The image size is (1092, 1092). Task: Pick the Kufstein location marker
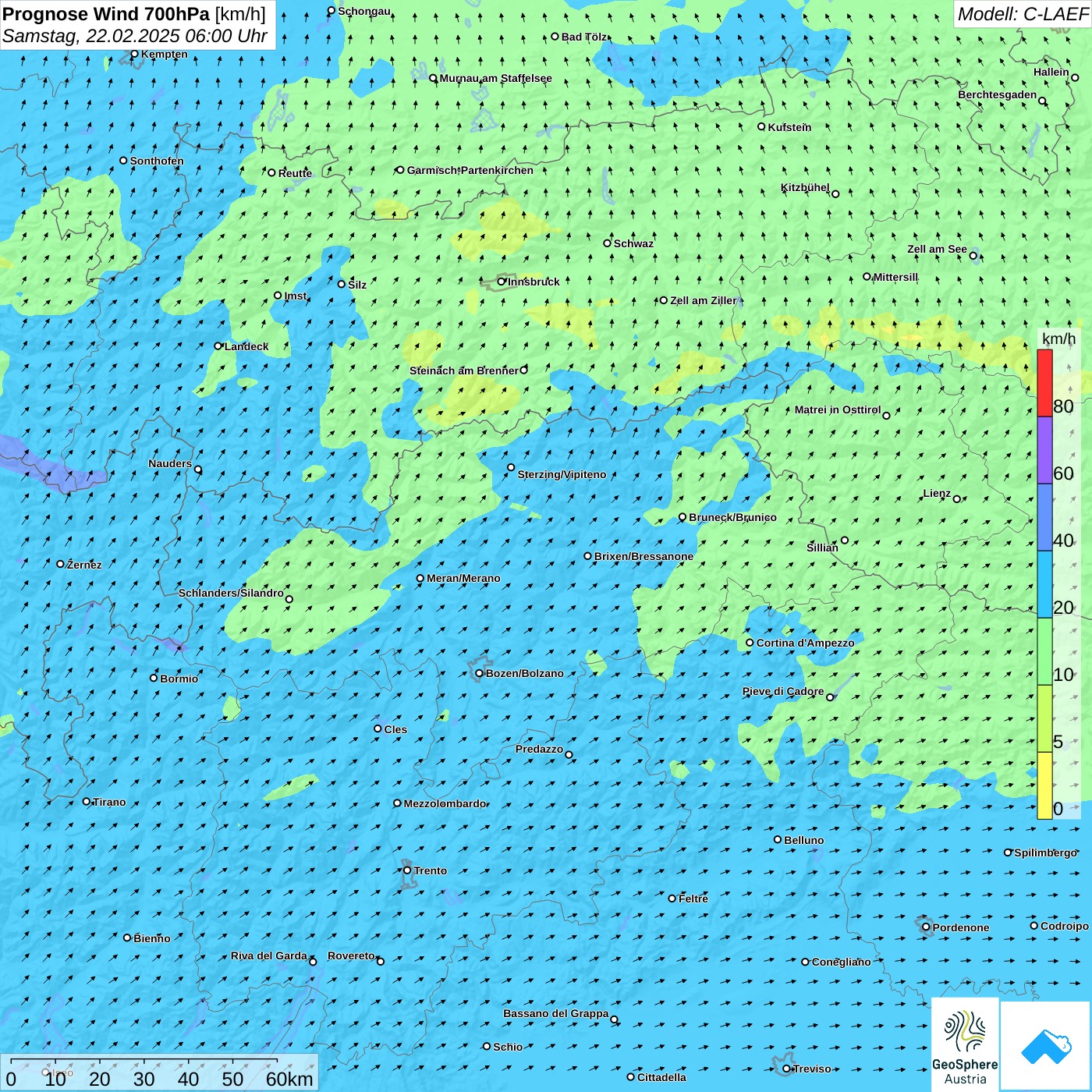761,126
